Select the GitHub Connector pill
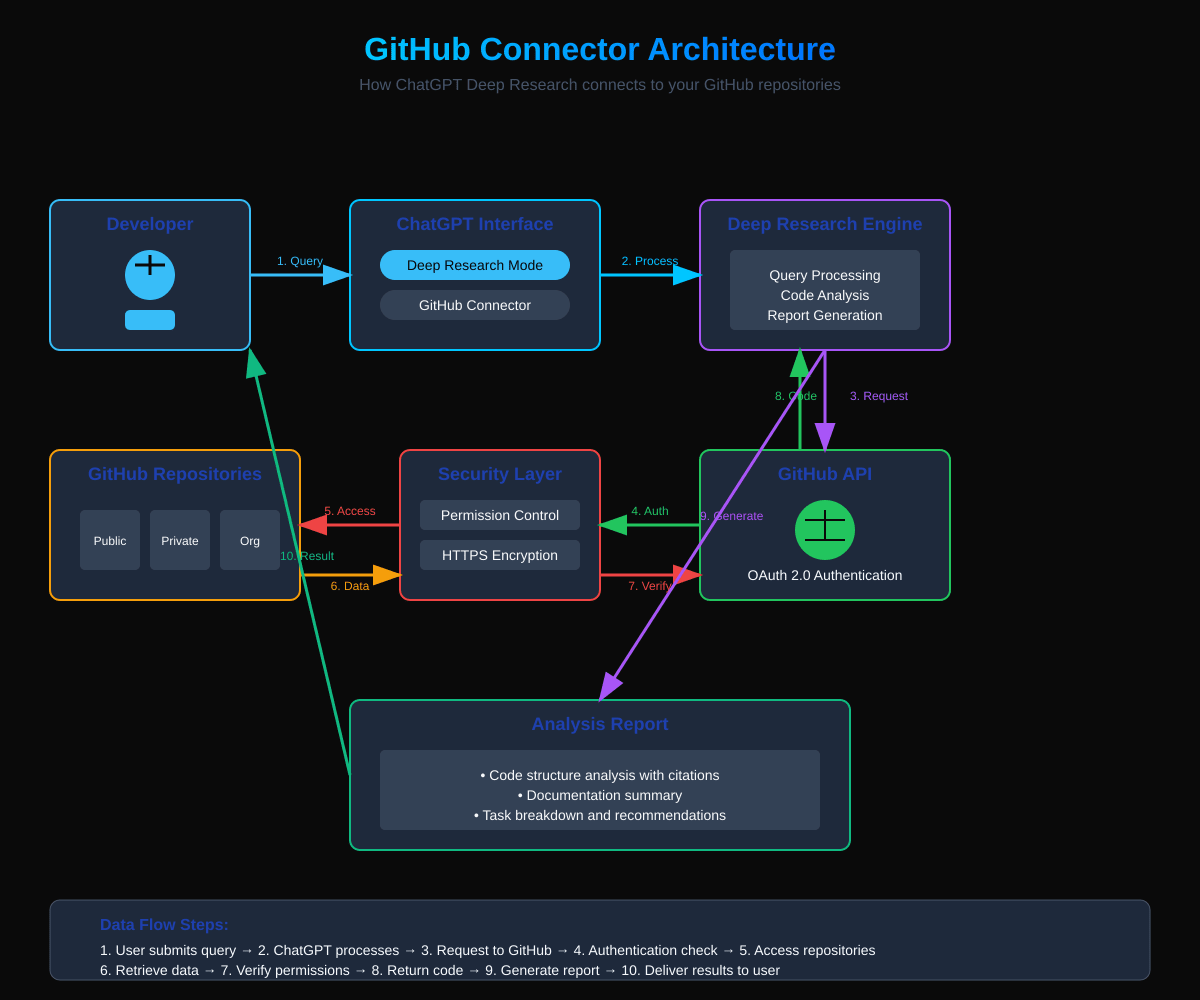Screen dimensions: 1200x1000 pos(475,305)
